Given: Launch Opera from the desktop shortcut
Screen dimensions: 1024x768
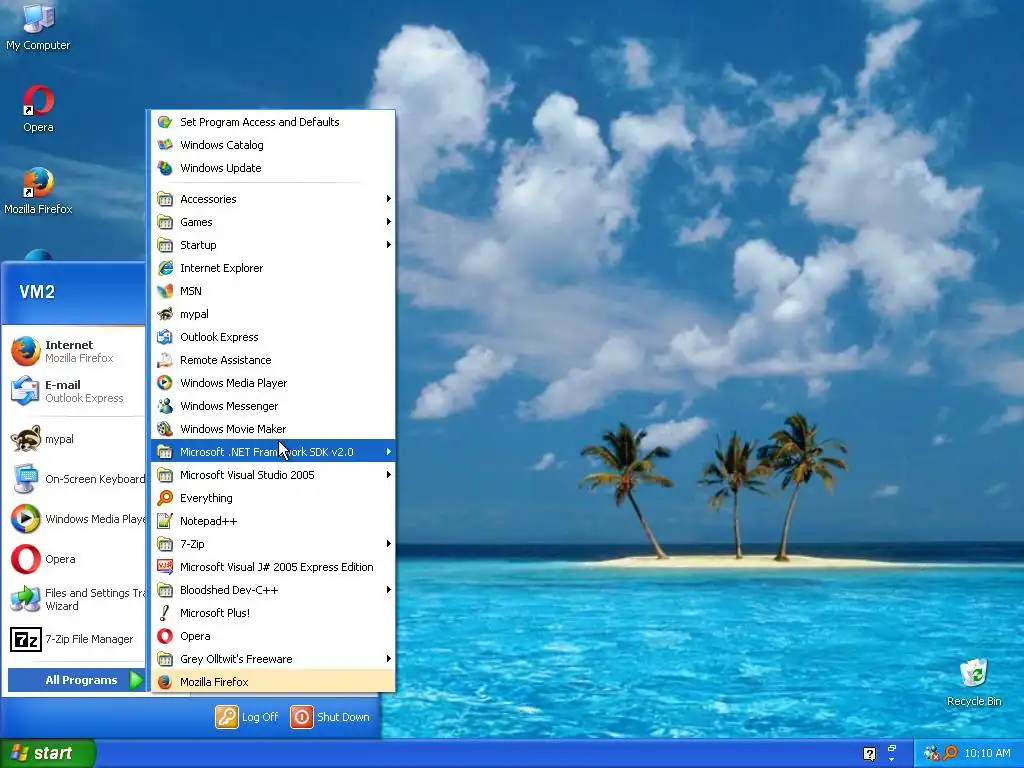Looking at the screenshot, I should (x=38, y=108).
